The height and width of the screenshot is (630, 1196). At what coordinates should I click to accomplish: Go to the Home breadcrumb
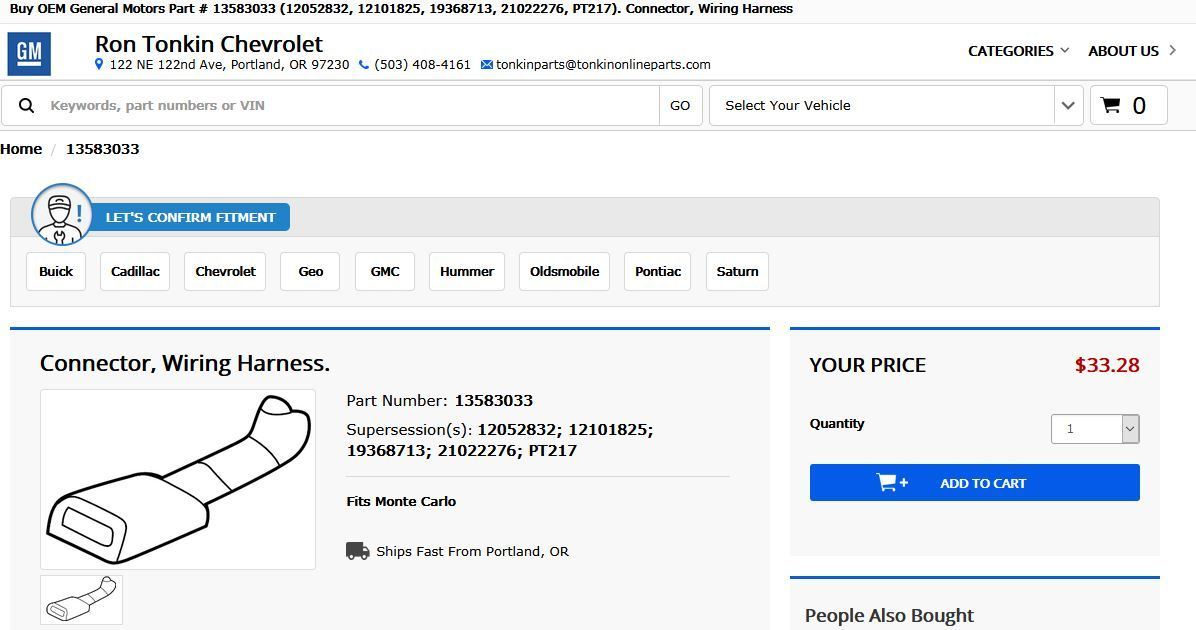pos(21,149)
